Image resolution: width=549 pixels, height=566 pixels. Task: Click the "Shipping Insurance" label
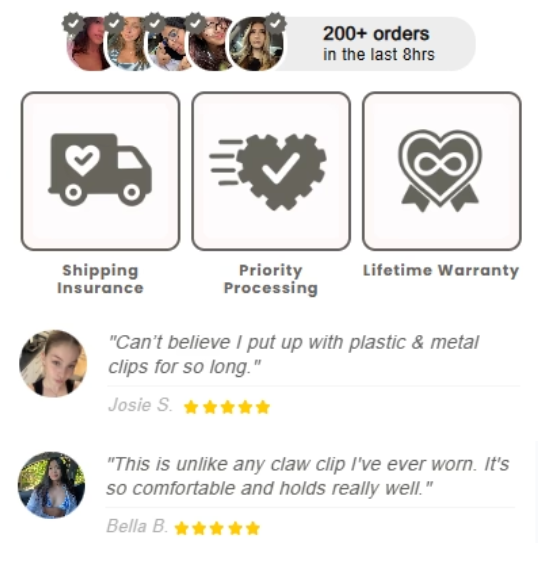[x=100, y=279]
